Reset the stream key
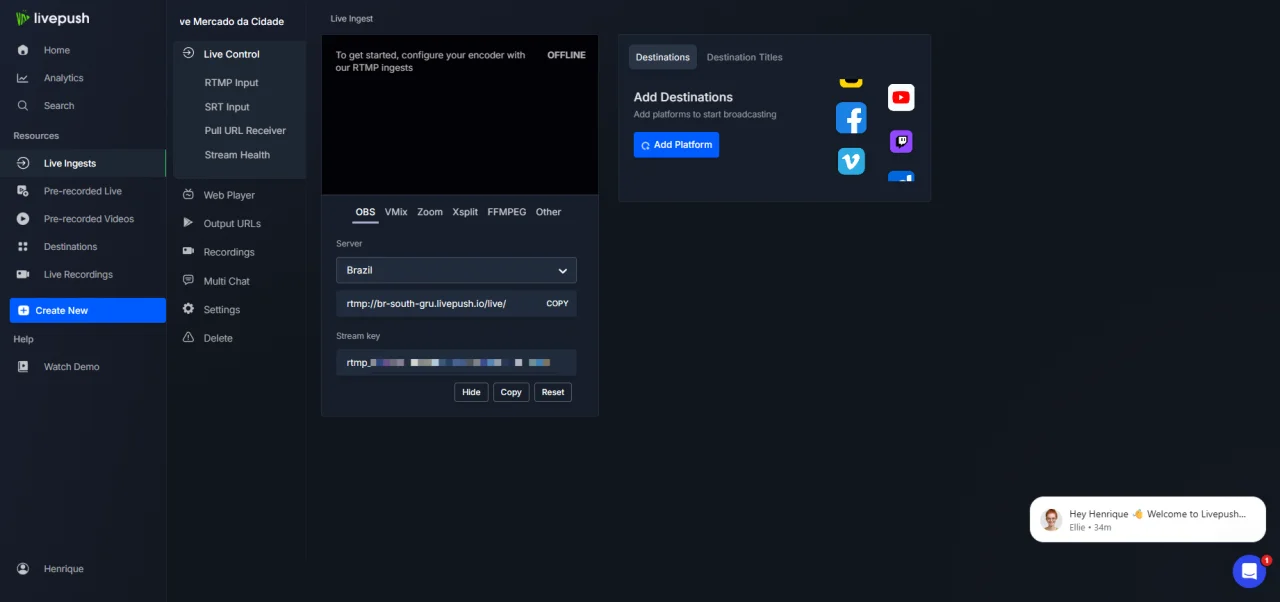The width and height of the screenshot is (1280, 602). coord(553,392)
